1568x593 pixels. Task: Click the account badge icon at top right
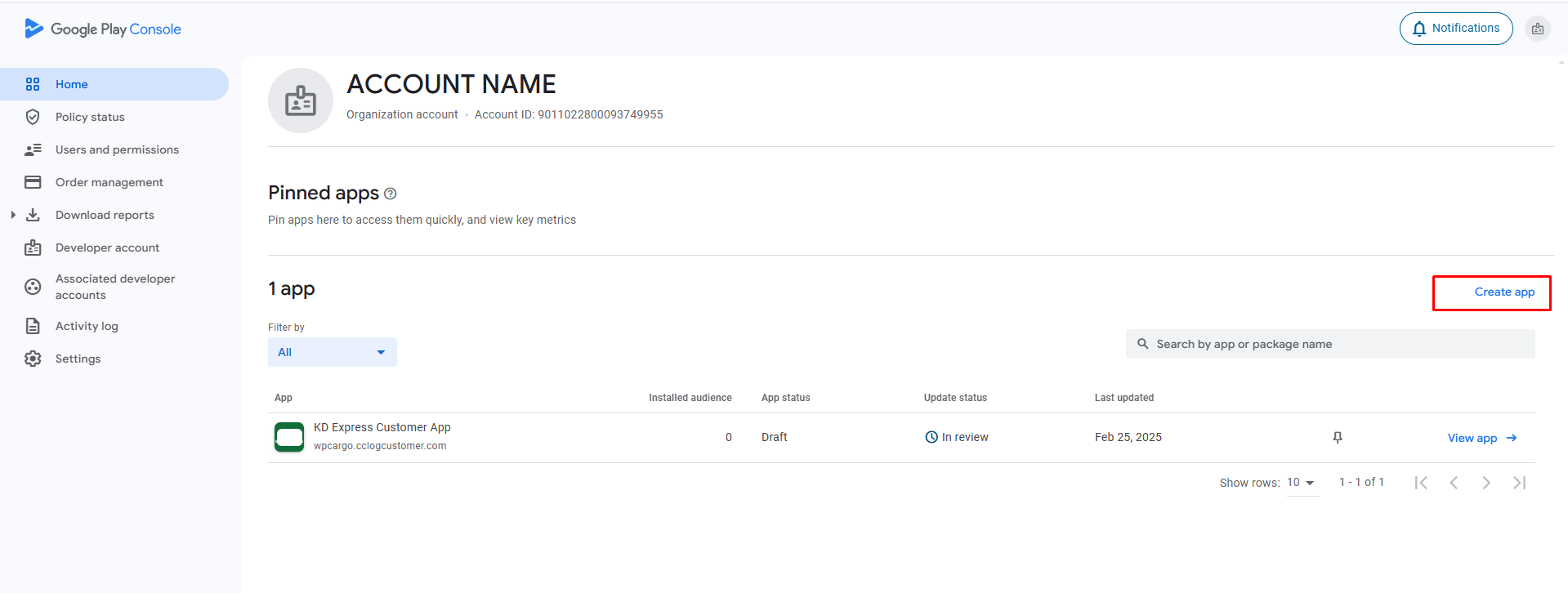point(1538,29)
